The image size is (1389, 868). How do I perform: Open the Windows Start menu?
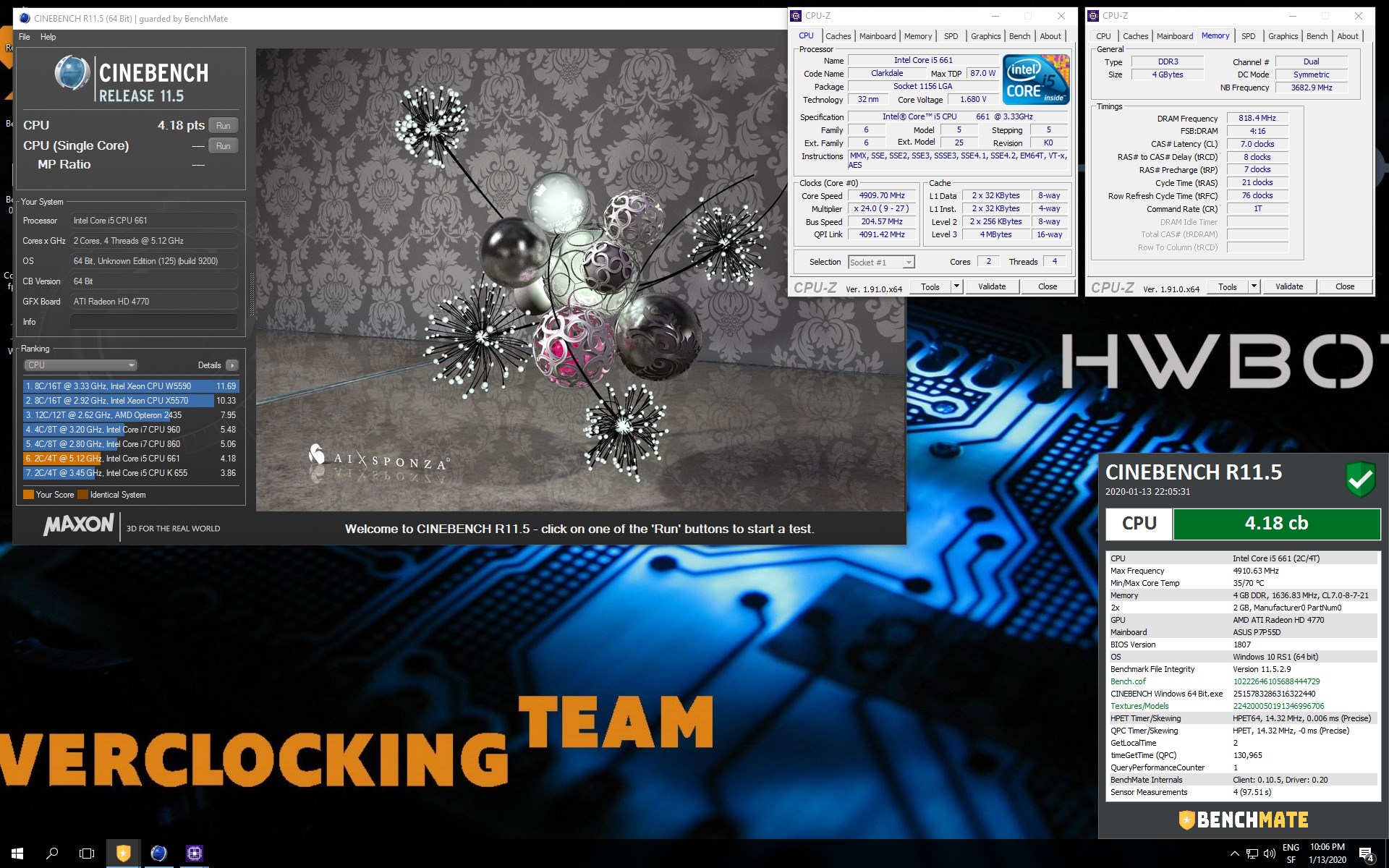[17, 854]
